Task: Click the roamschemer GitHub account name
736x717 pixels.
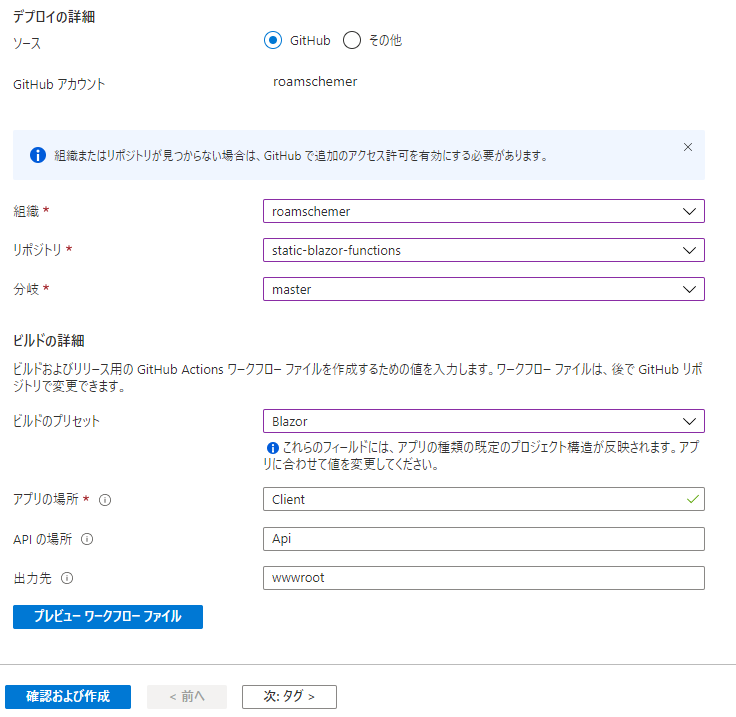Action: tap(315, 82)
